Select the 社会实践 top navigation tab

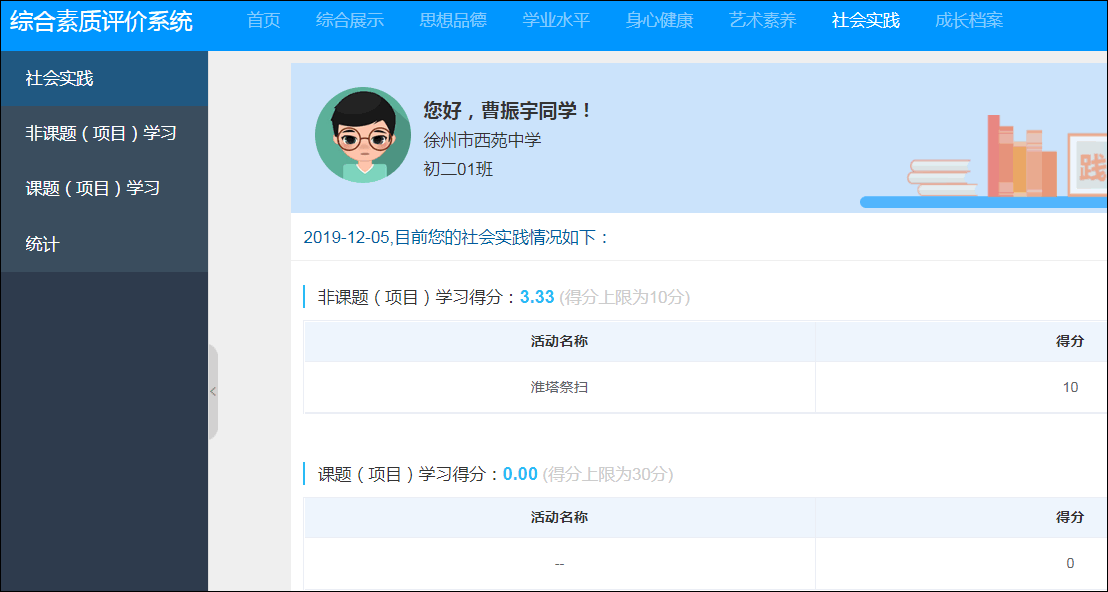(x=866, y=20)
